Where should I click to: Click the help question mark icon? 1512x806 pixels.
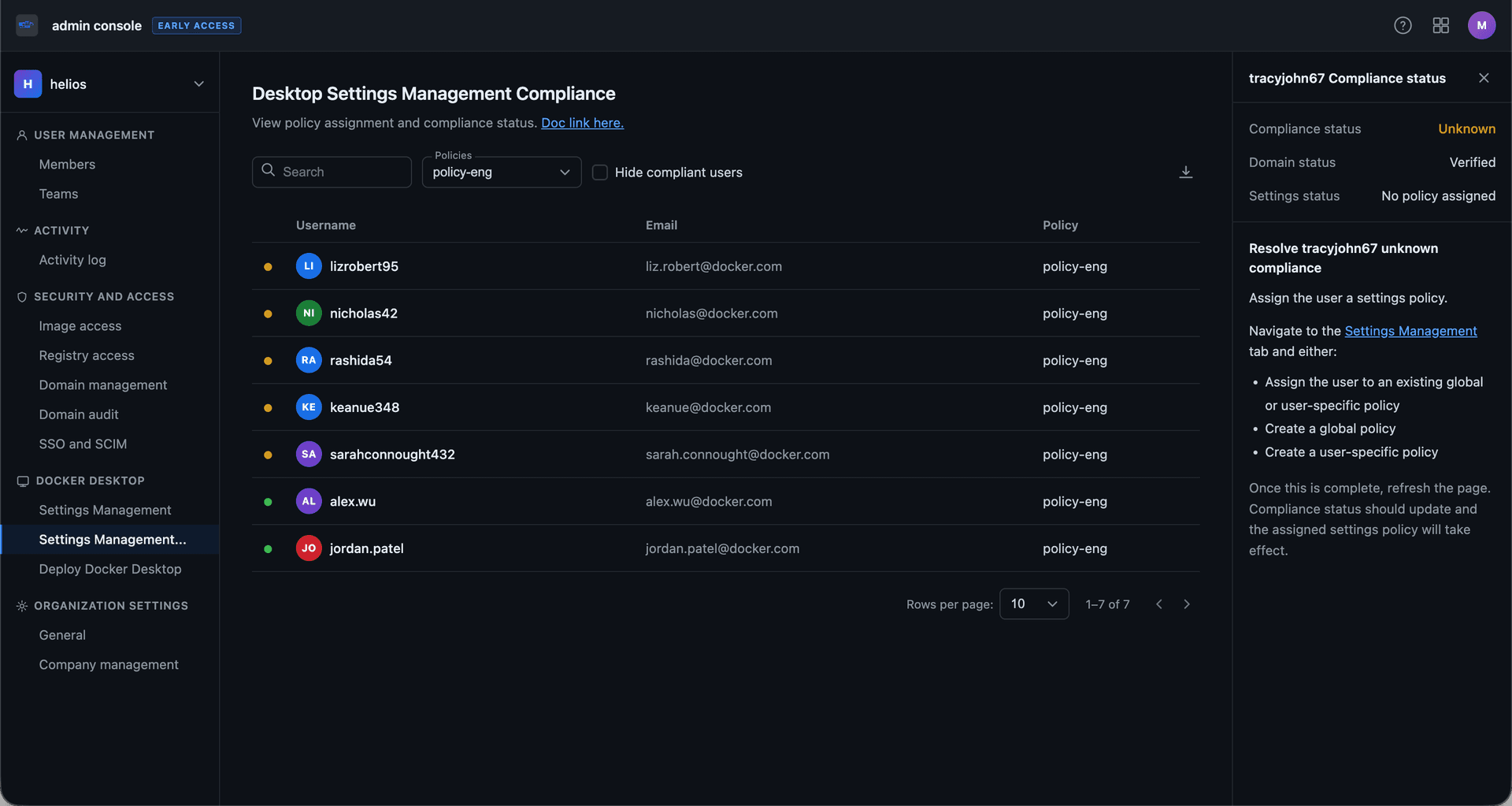pos(1403,25)
